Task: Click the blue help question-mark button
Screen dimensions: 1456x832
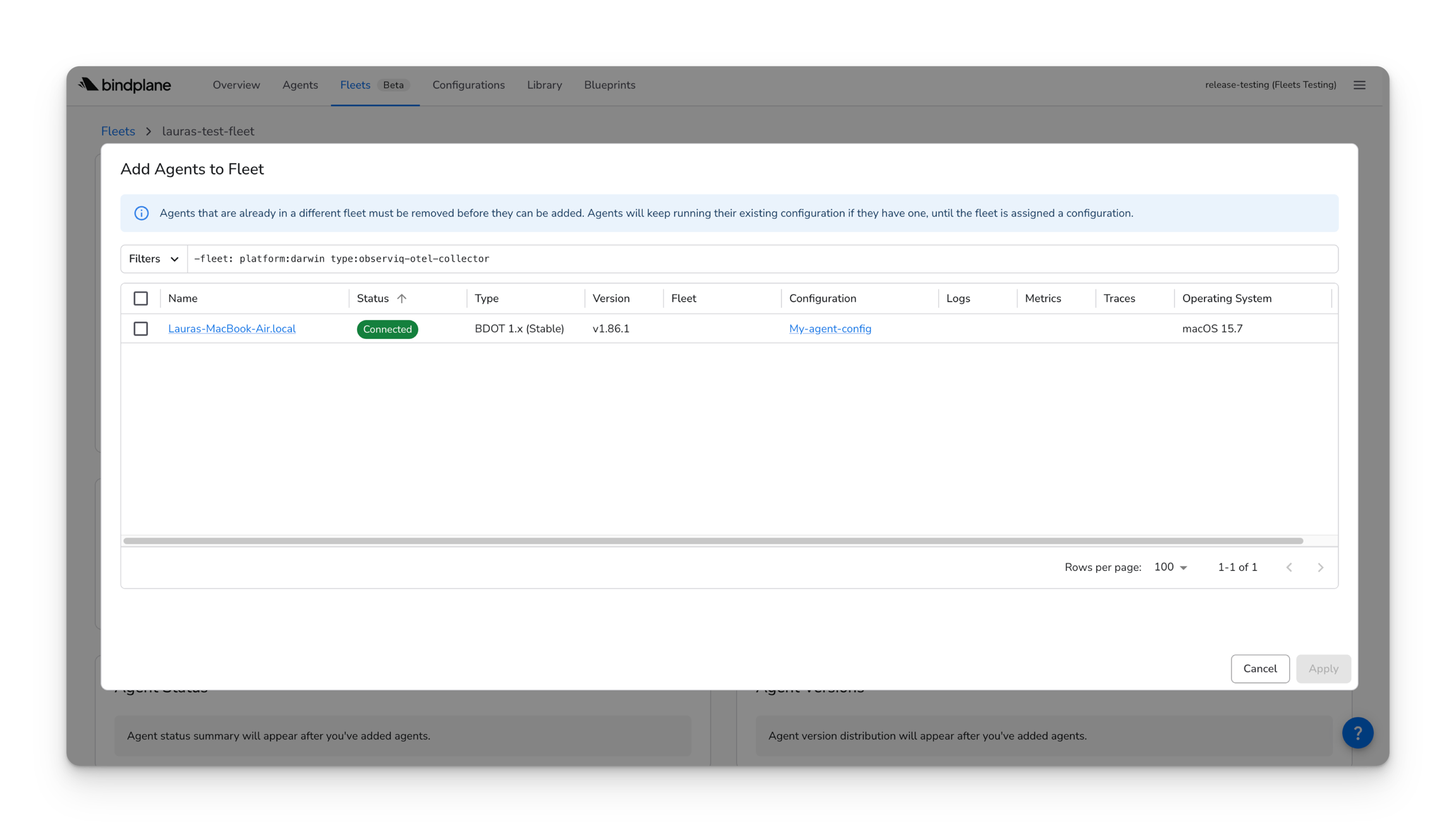Action: 1357,733
